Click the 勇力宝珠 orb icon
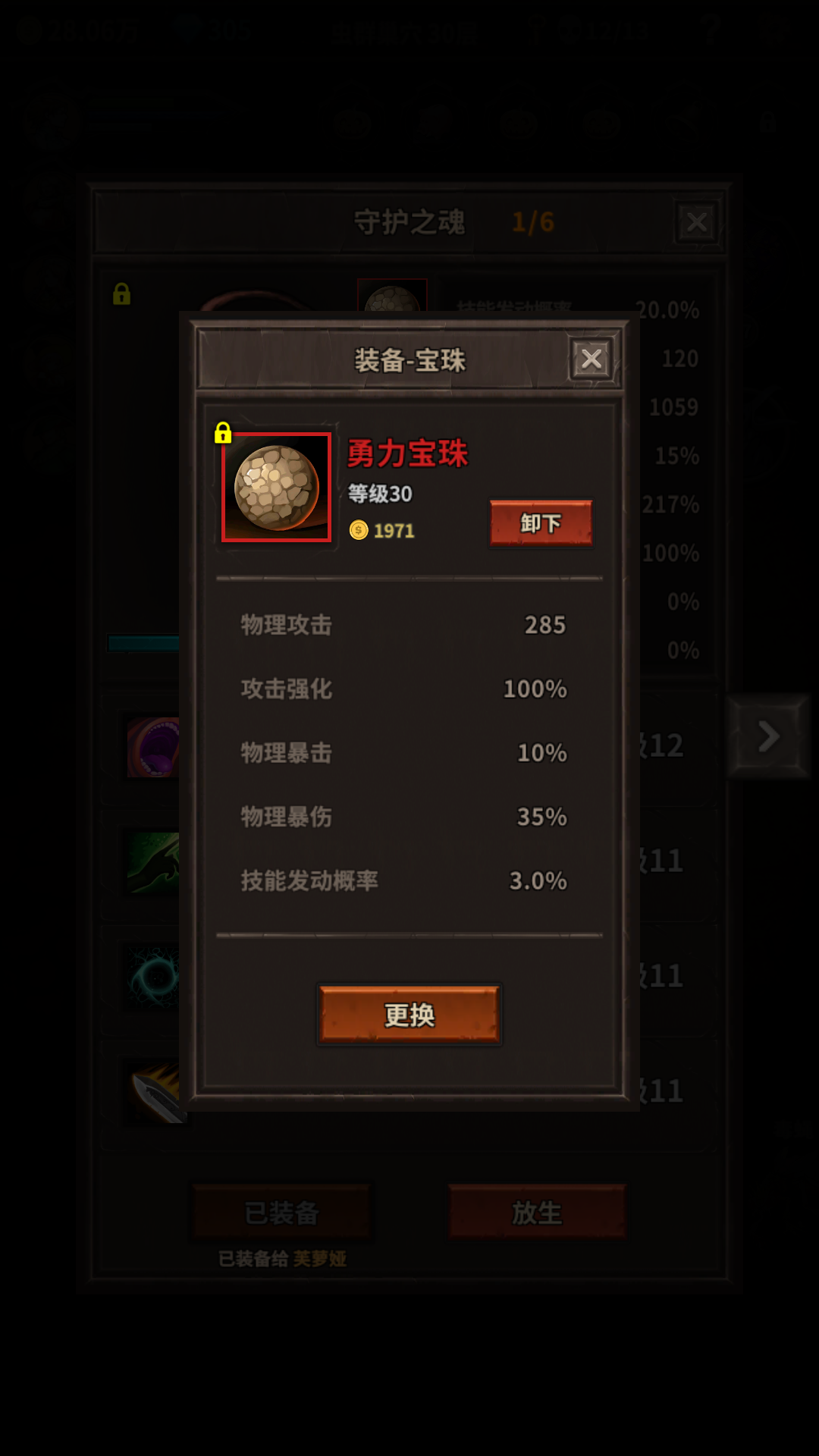Image resolution: width=819 pixels, height=1456 pixels. pos(277,488)
